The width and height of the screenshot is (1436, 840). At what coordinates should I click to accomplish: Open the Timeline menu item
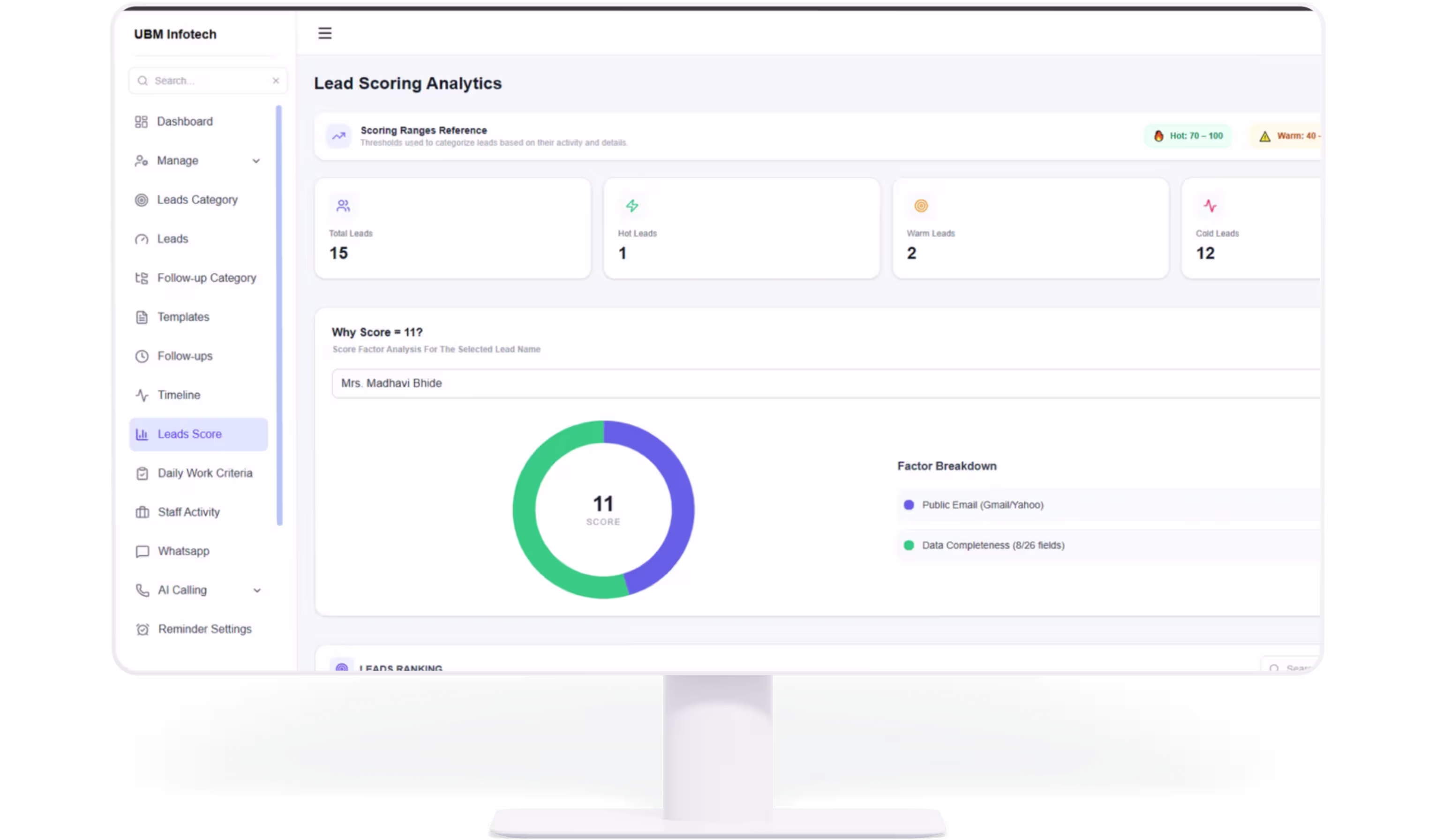[179, 395]
